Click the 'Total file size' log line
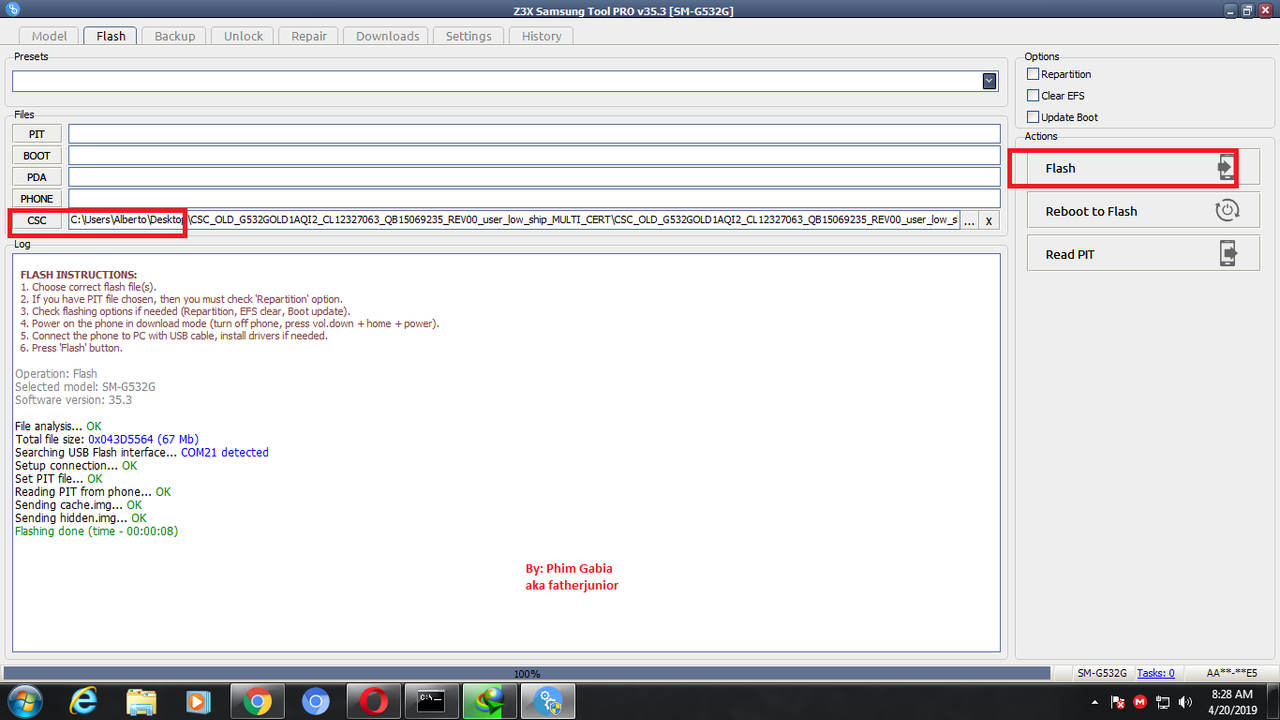This screenshot has width=1280, height=720. coord(107,439)
